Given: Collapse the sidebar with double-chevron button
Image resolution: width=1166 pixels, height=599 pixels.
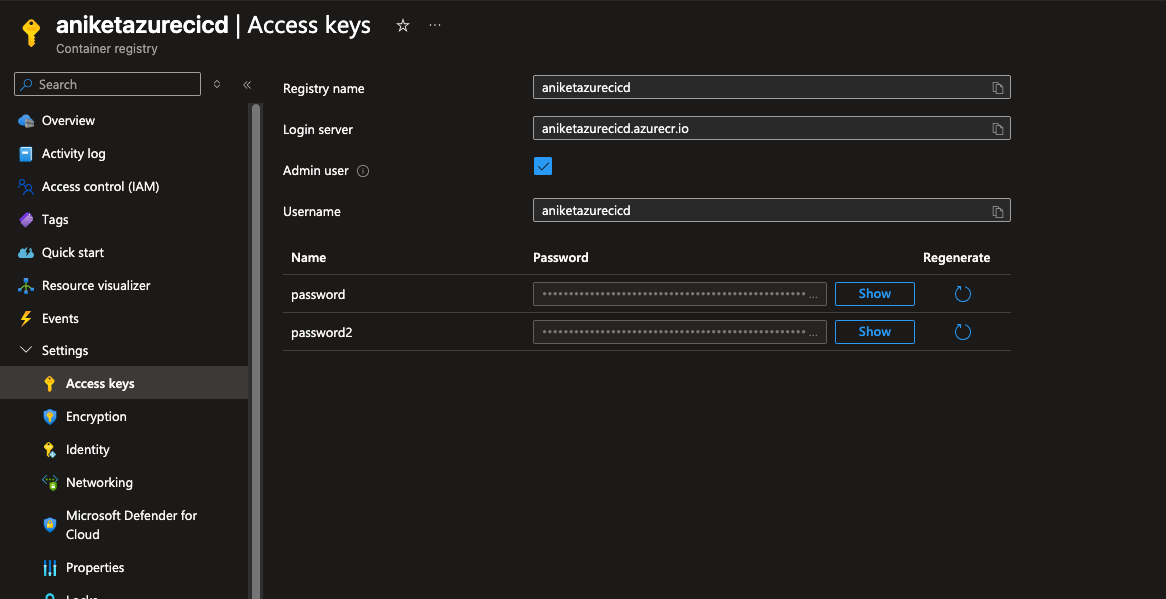Looking at the screenshot, I should [247, 85].
